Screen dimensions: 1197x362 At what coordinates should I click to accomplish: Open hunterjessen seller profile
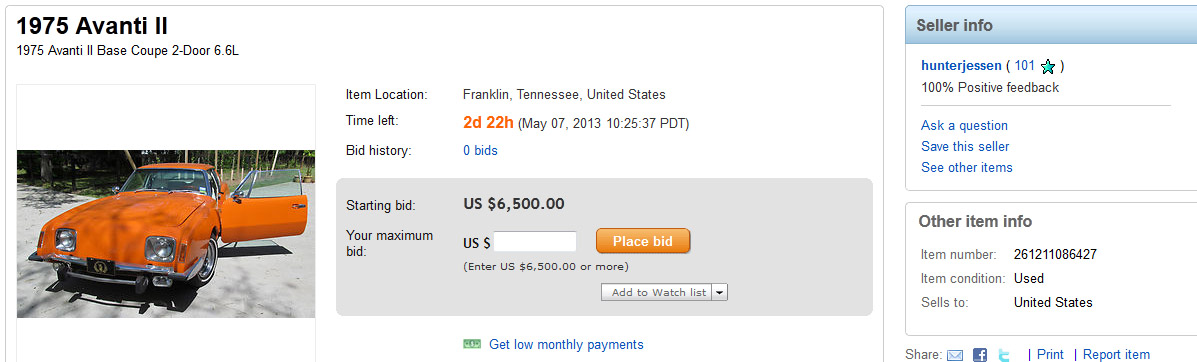[961, 66]
